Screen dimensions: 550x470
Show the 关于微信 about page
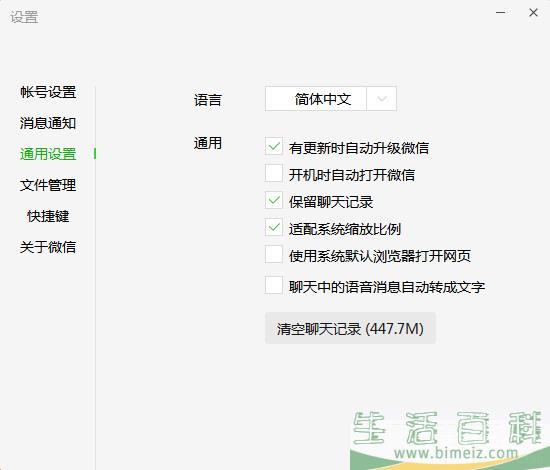48,247
